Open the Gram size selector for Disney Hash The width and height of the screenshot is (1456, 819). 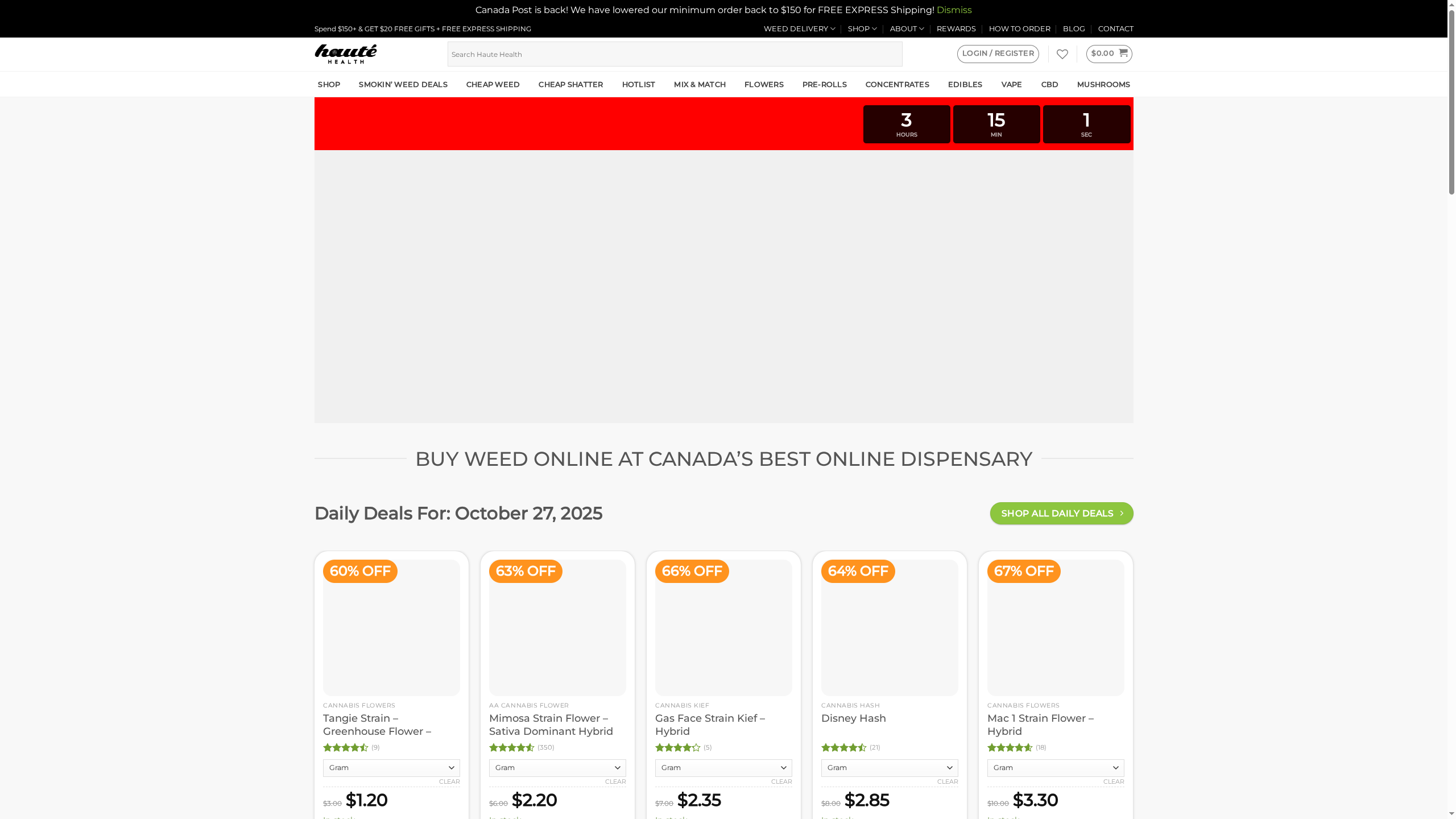point(889,768)
